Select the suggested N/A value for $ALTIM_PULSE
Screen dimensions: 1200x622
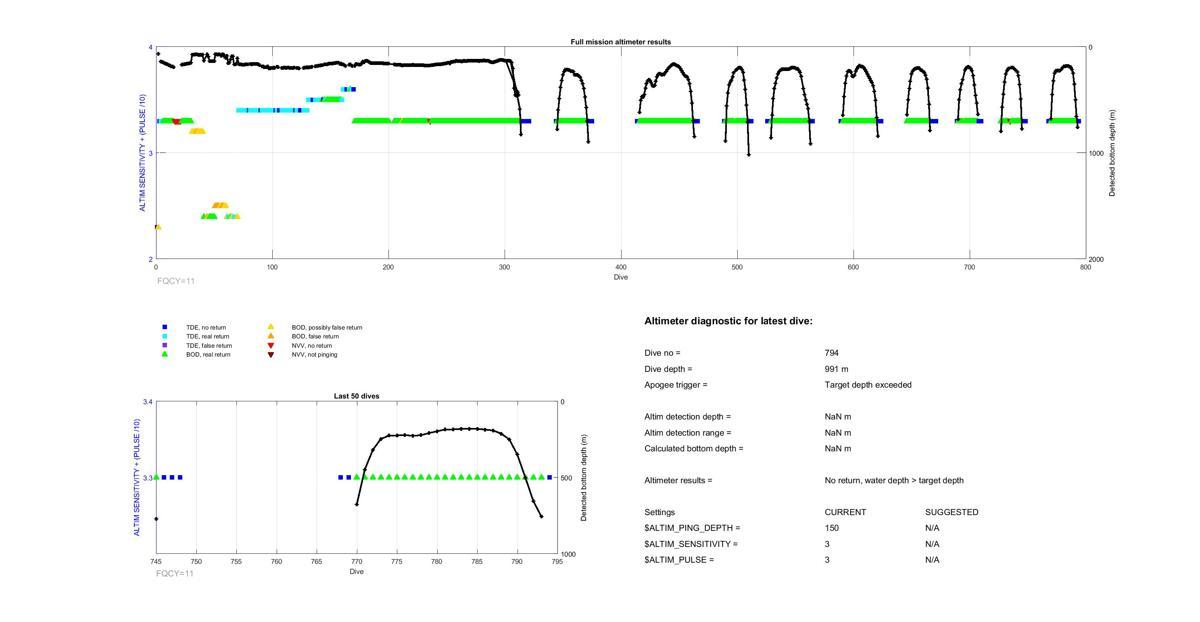932,560
